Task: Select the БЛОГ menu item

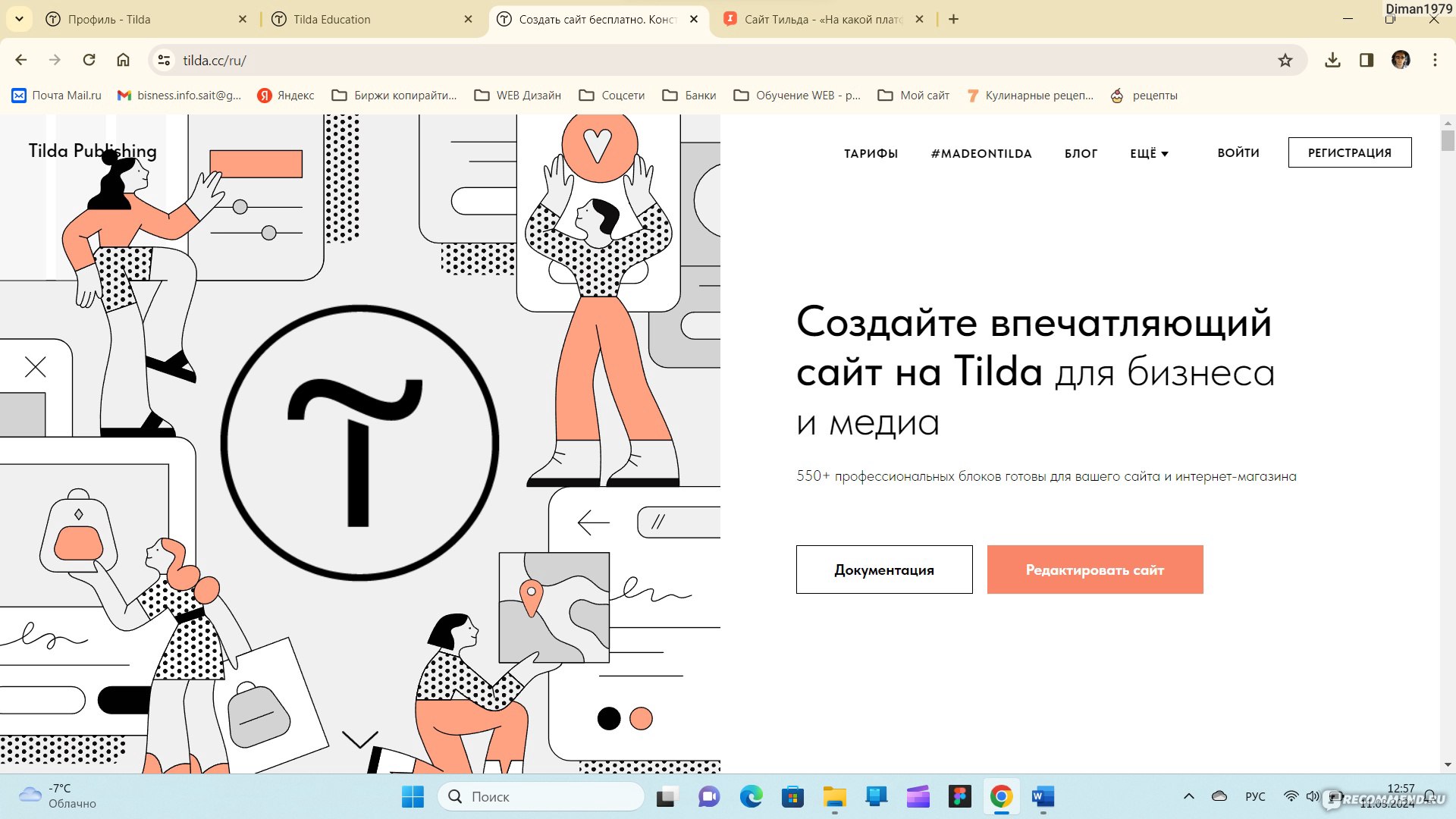Action: pyautogui.click(x=1080, y=153)
